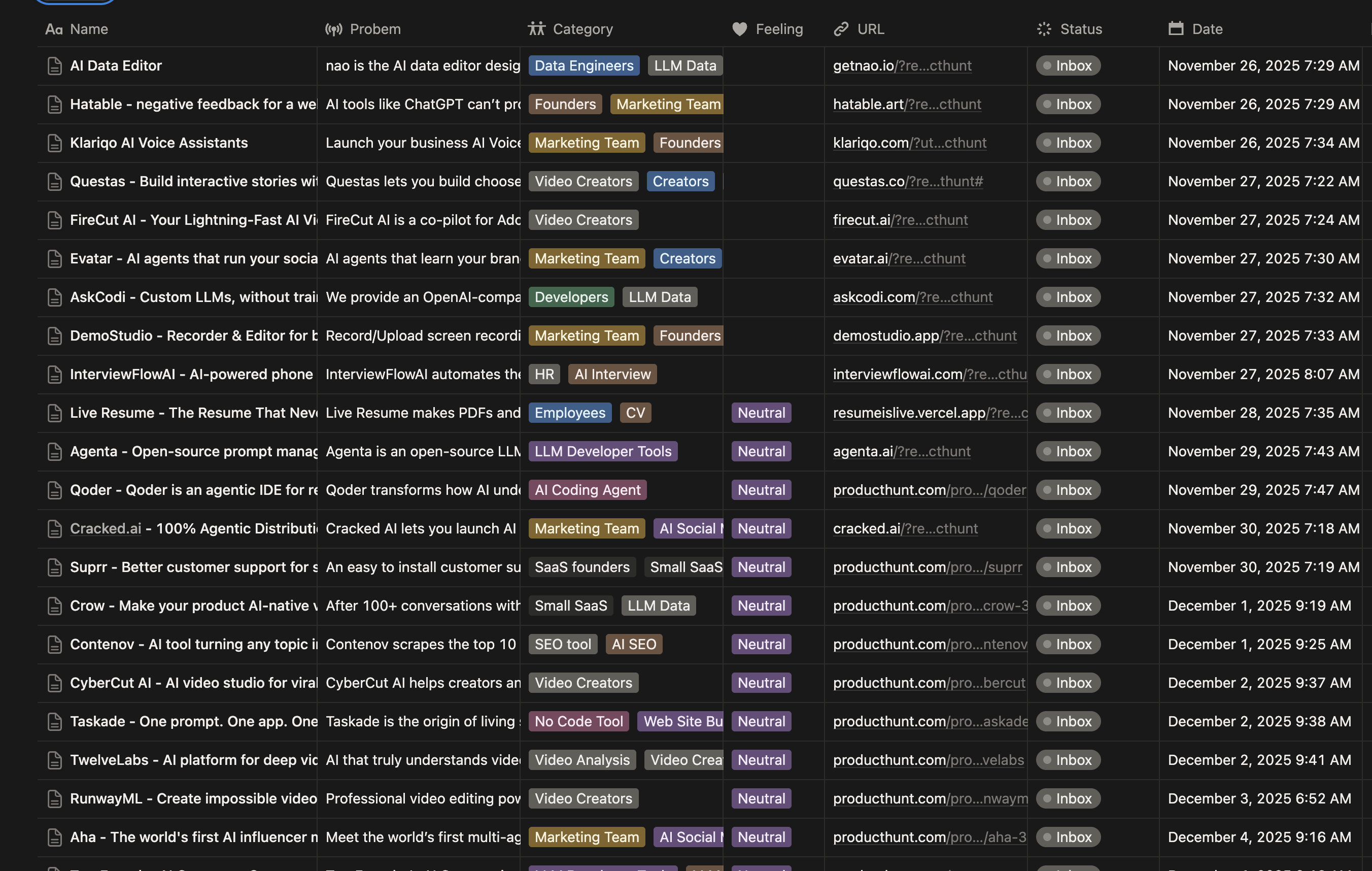1372x871 pixels.
Task: Click the empty Feeling cell for FireCut AI
Action: pos(773,220)
